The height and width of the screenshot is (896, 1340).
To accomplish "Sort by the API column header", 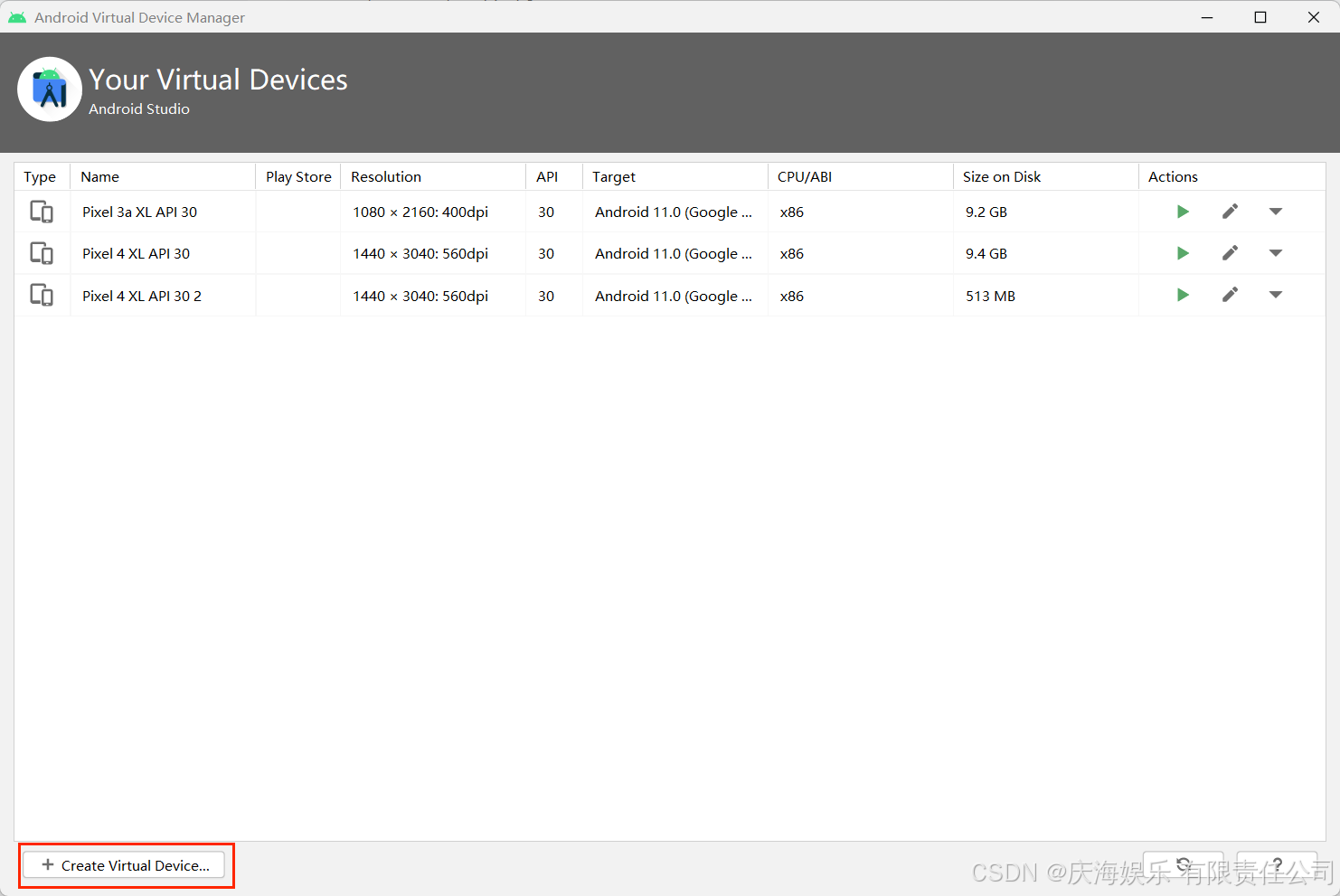I will click(554, 176).
